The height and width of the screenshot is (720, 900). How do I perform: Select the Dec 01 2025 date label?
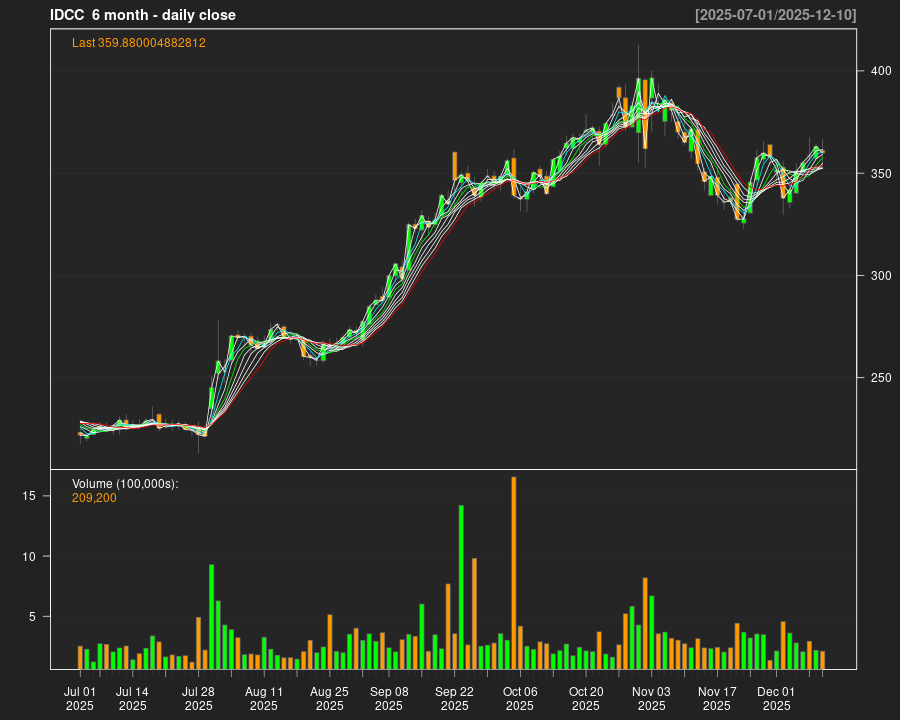(776, 698)
